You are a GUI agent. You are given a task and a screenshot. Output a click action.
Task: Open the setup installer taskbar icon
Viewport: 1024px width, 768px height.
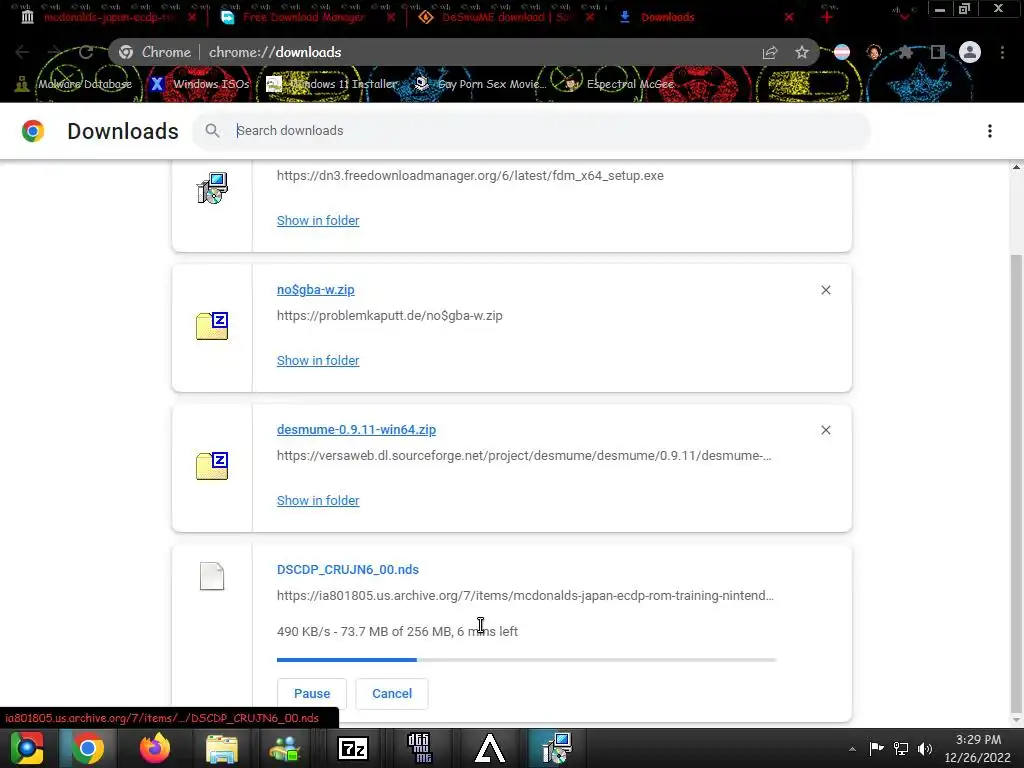coord(556,748)
